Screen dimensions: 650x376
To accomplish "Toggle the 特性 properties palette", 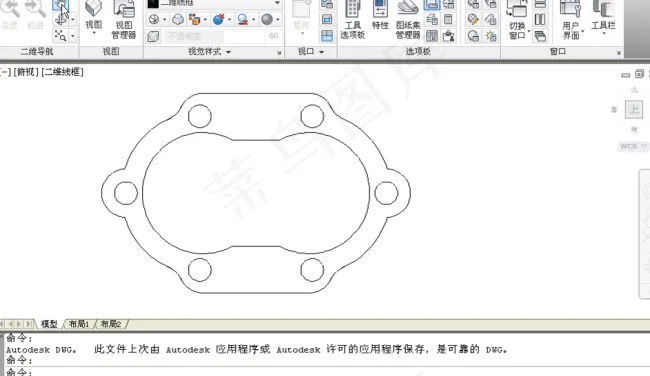I will click(380, 16).
